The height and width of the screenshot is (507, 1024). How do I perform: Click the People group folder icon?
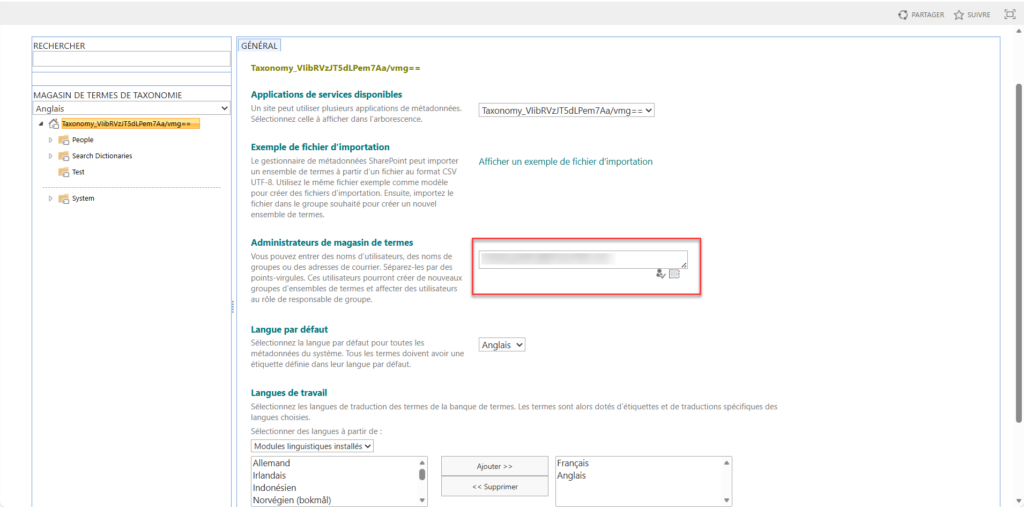64,140
